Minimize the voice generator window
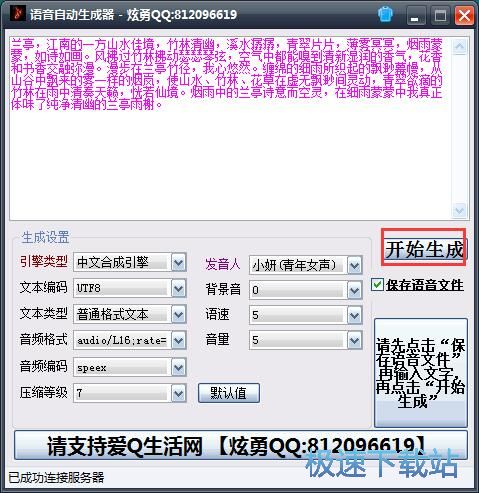Viewport: 479px width, 493px height. tap(416, 16)
